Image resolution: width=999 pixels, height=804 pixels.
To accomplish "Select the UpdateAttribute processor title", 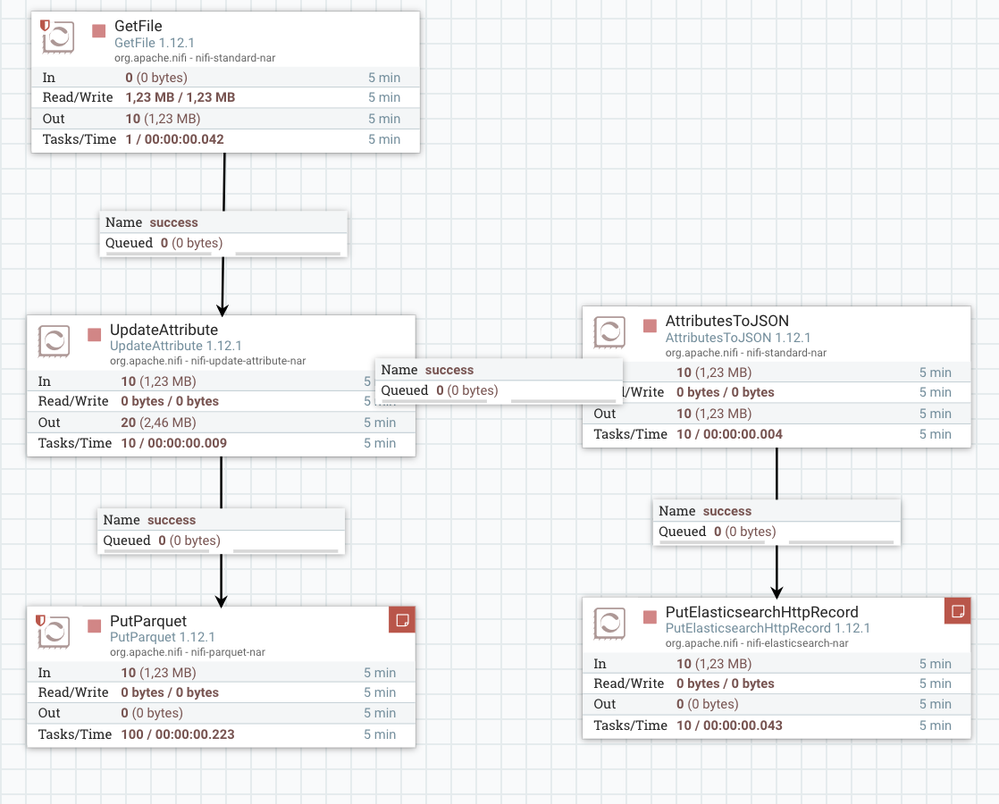I will 164,330.
